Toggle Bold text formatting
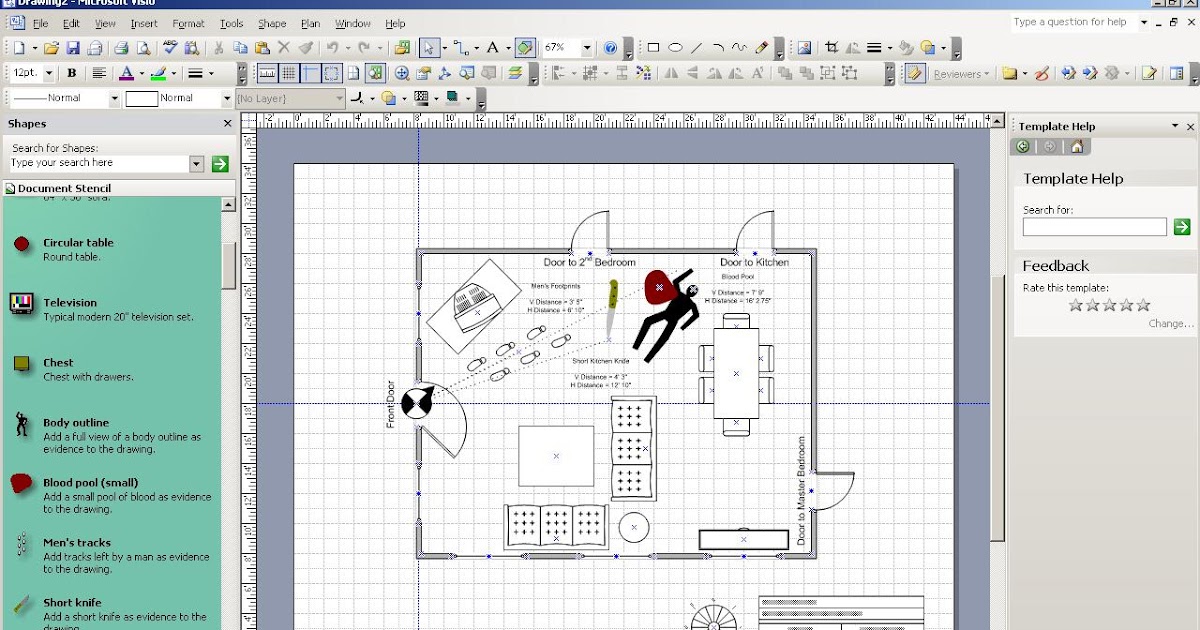Screen dimensions: 1200x630 72,73
